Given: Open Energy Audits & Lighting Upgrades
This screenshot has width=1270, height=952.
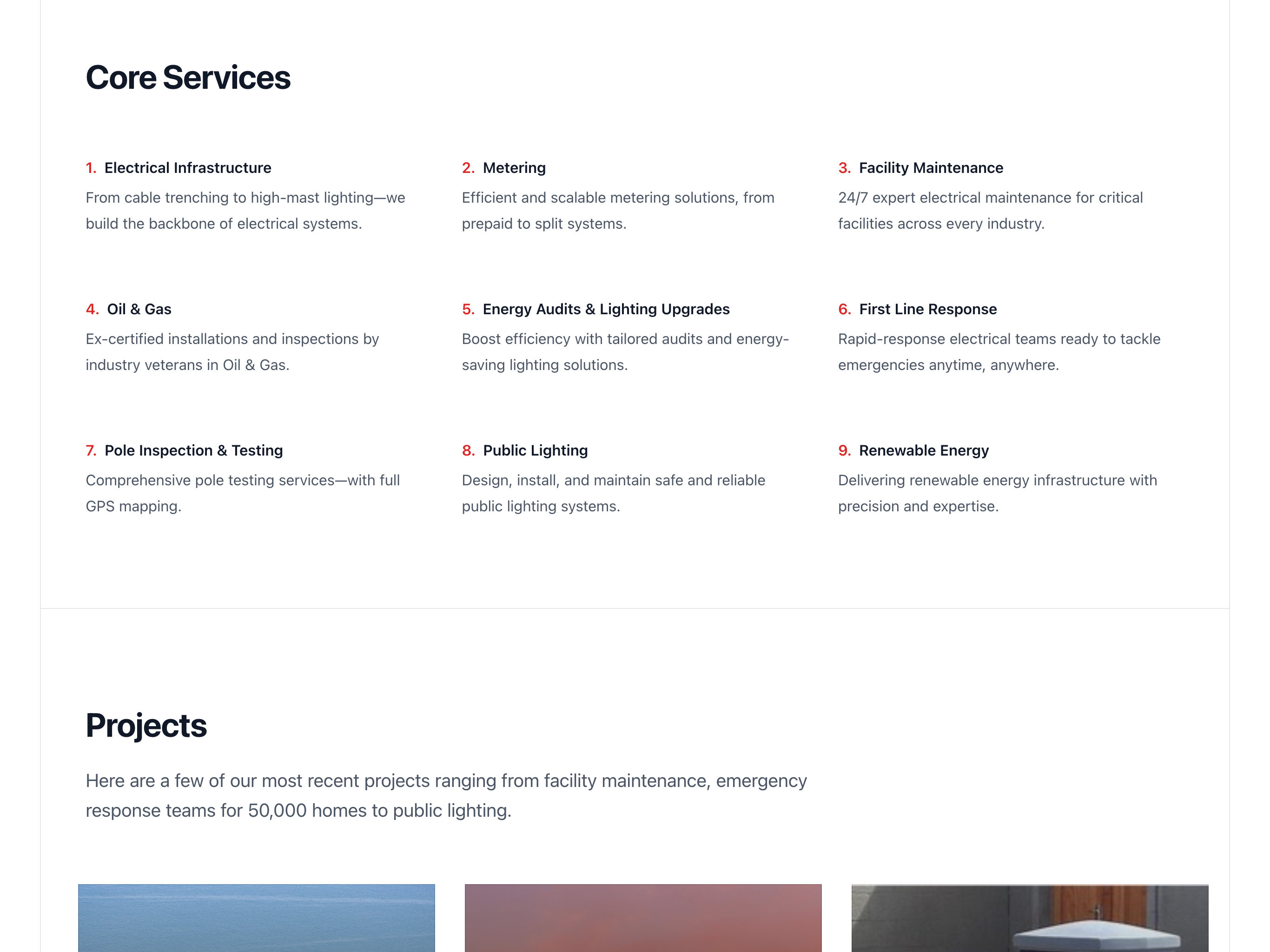Looking at the screenshot, I should 606,309.
